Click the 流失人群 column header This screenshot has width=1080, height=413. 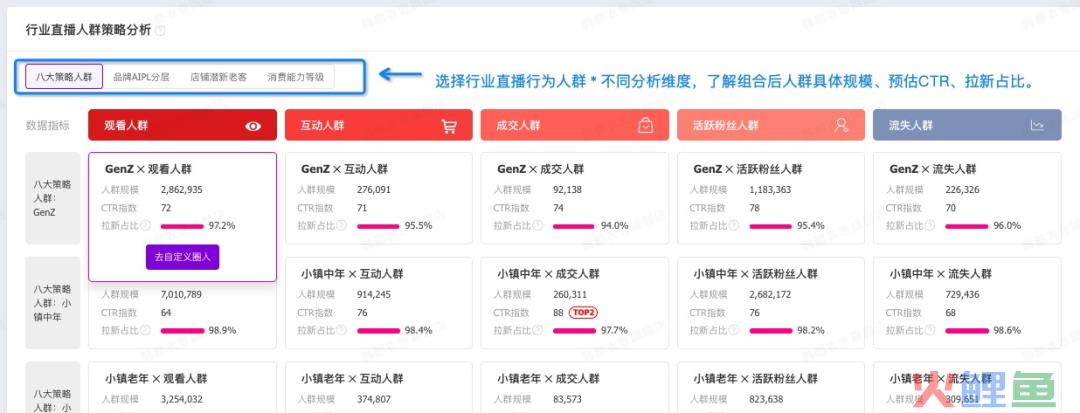967,125
